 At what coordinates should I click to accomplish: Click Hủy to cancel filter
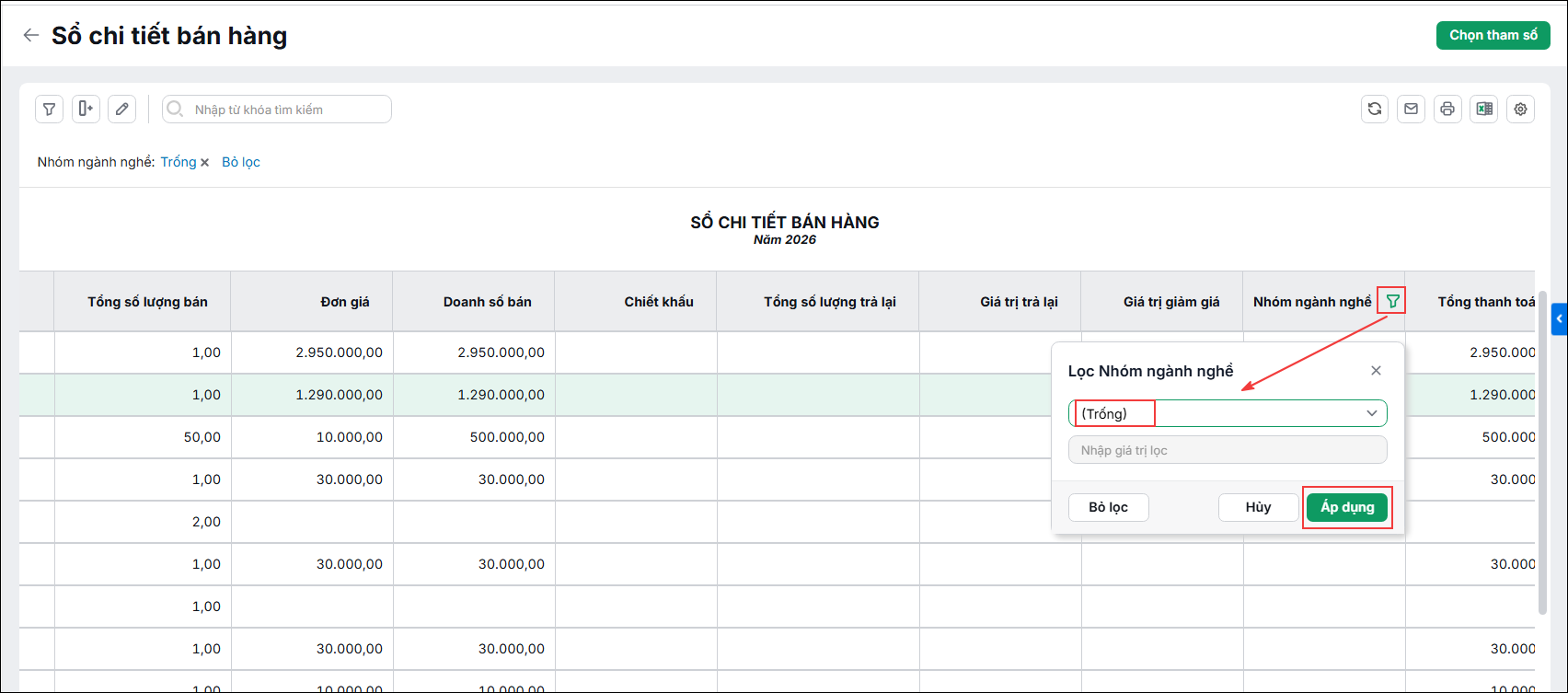[x=1258, y=507]
